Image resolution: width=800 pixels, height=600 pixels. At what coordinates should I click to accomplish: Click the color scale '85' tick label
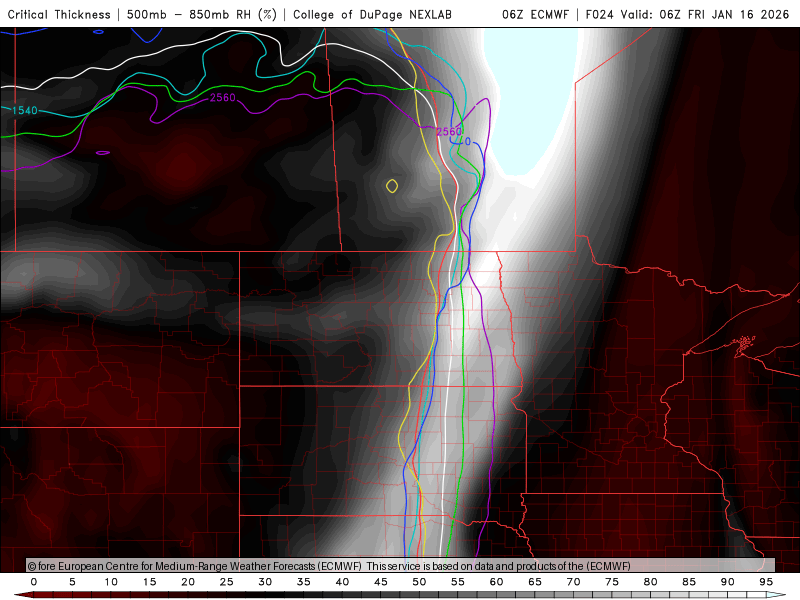tap(689, 582)
